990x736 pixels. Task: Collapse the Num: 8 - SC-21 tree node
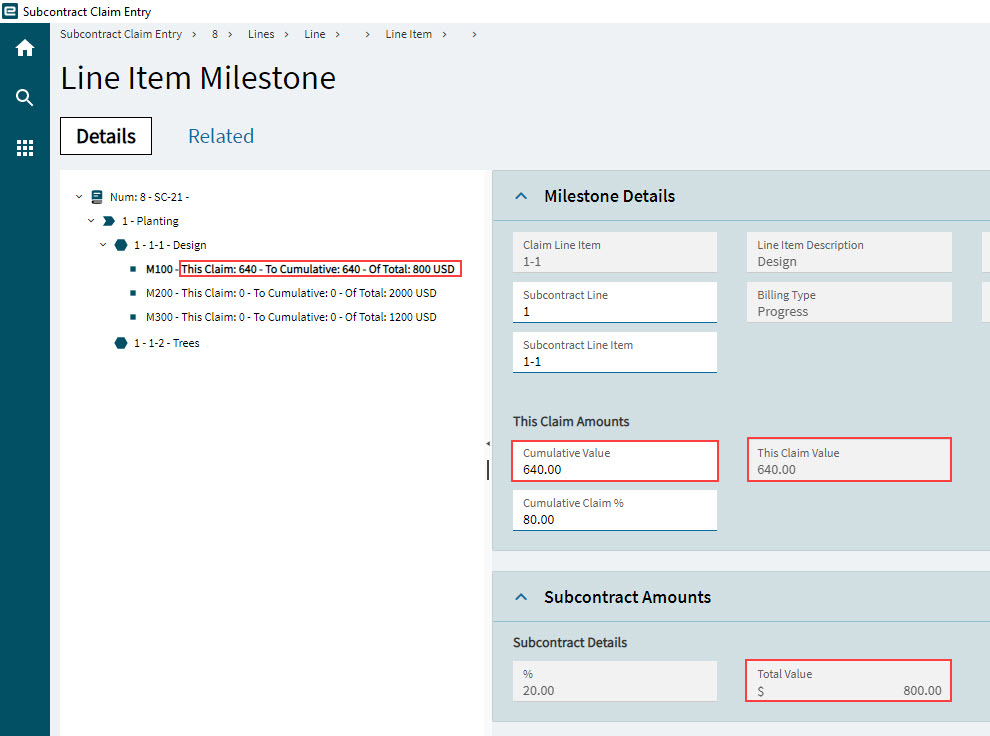(79, 197)
